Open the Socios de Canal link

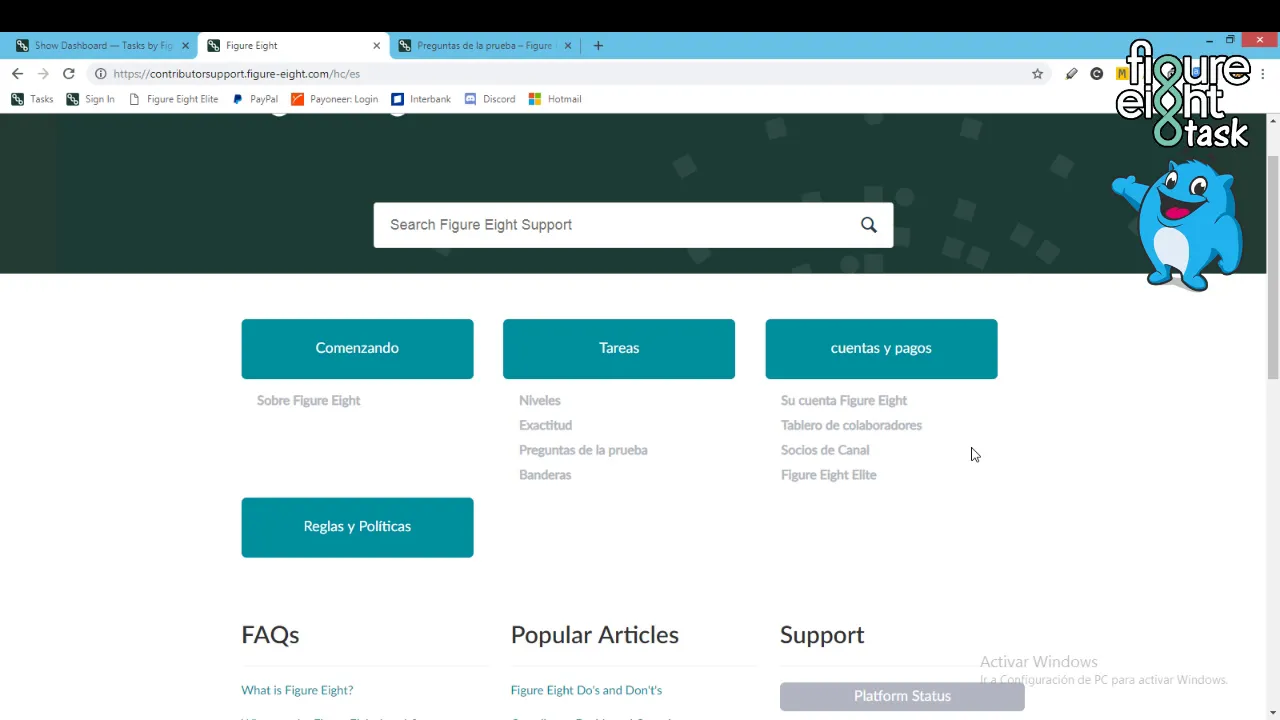click(x=825, y=450)
